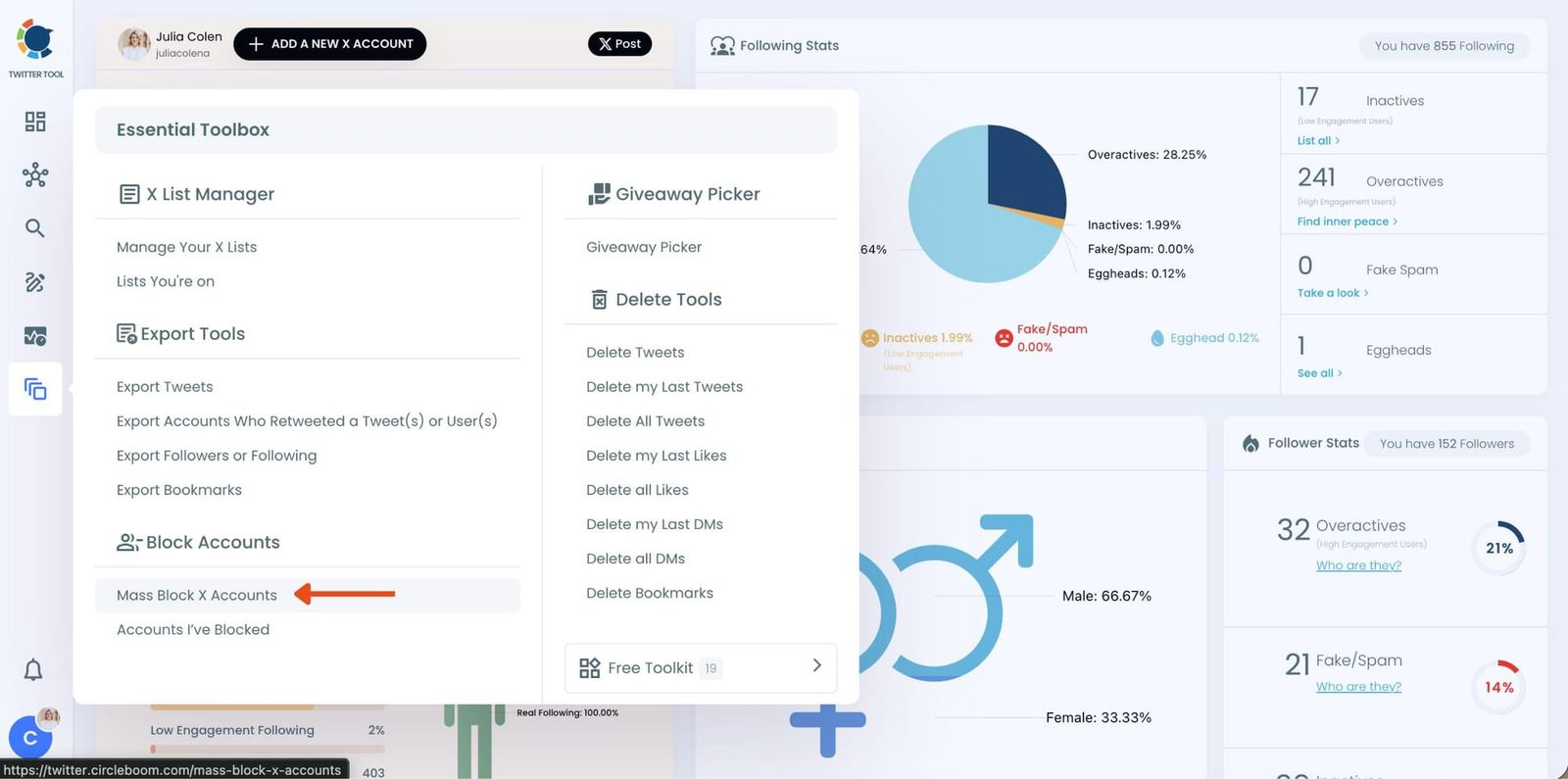This screenshot has width=1568, height=779.
Task: Click the X Post button
Action: [x=620, y=44]
